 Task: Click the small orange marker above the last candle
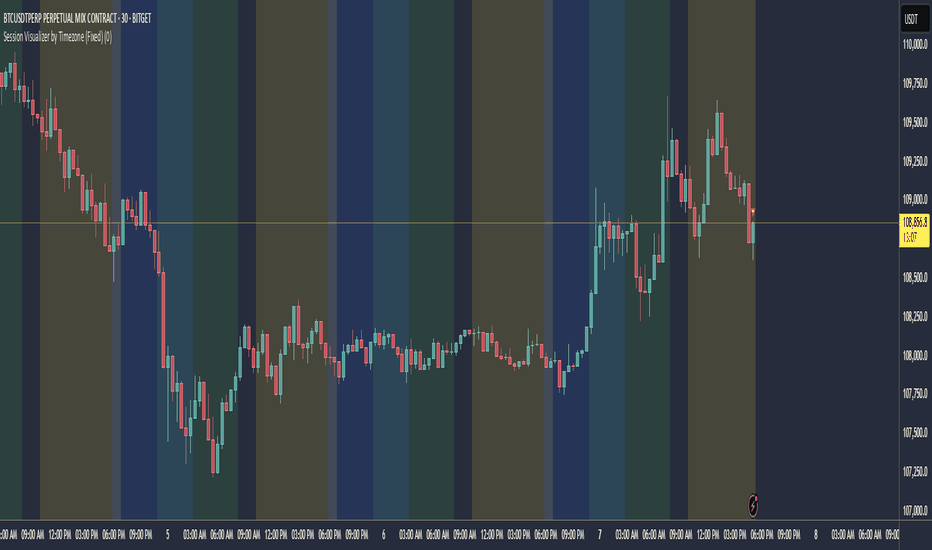pos(753,212)
